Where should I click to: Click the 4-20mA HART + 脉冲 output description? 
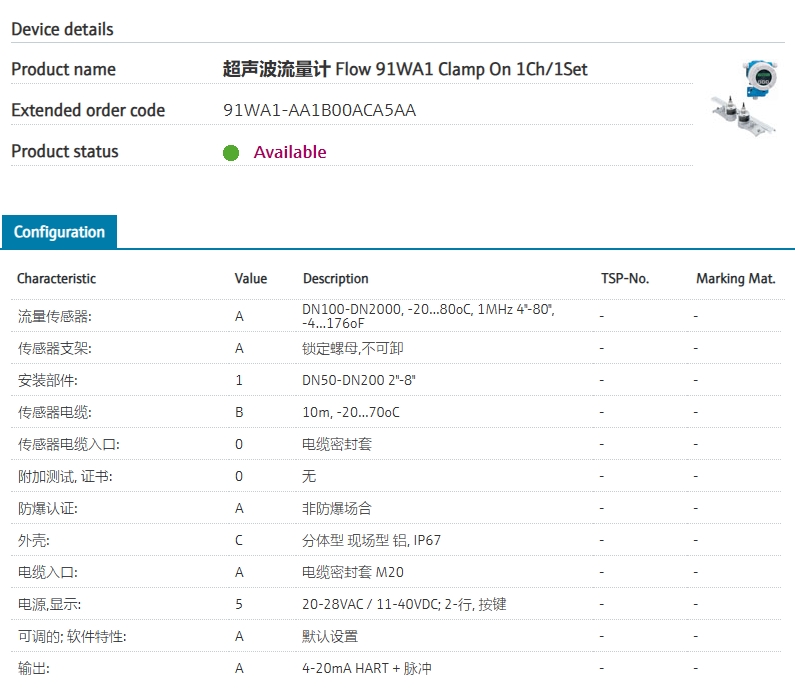tap(367, 668)
